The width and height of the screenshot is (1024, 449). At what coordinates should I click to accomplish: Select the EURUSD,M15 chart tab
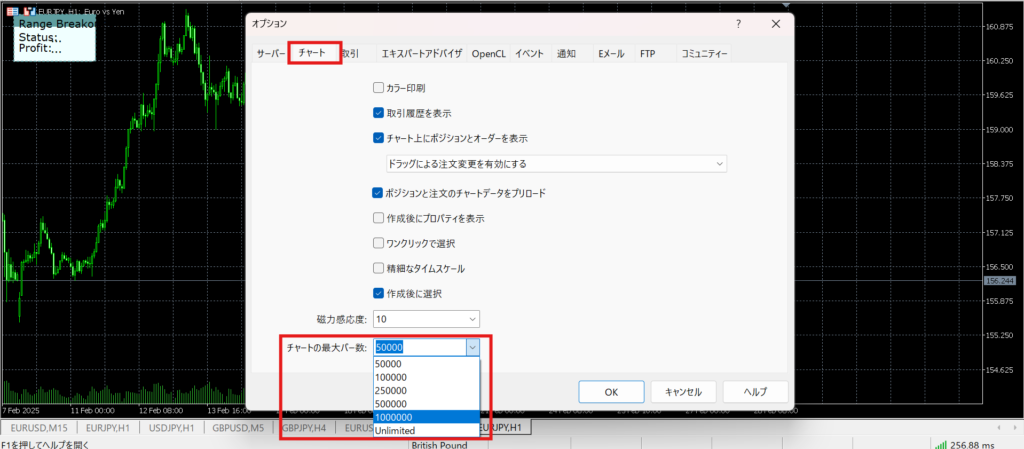[x=39, y=428]
